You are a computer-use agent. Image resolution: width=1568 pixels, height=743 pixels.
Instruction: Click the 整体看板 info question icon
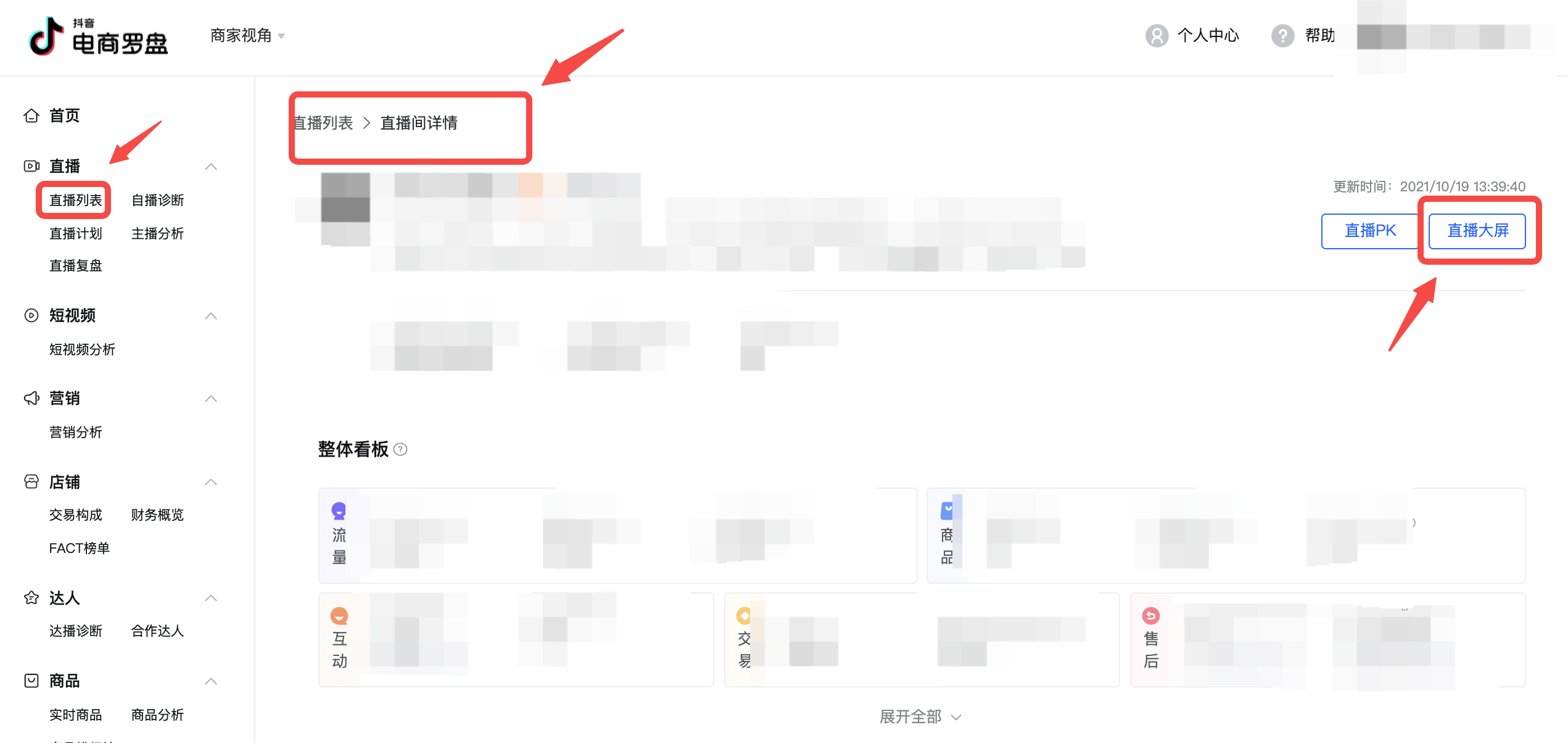pos(400,449)
